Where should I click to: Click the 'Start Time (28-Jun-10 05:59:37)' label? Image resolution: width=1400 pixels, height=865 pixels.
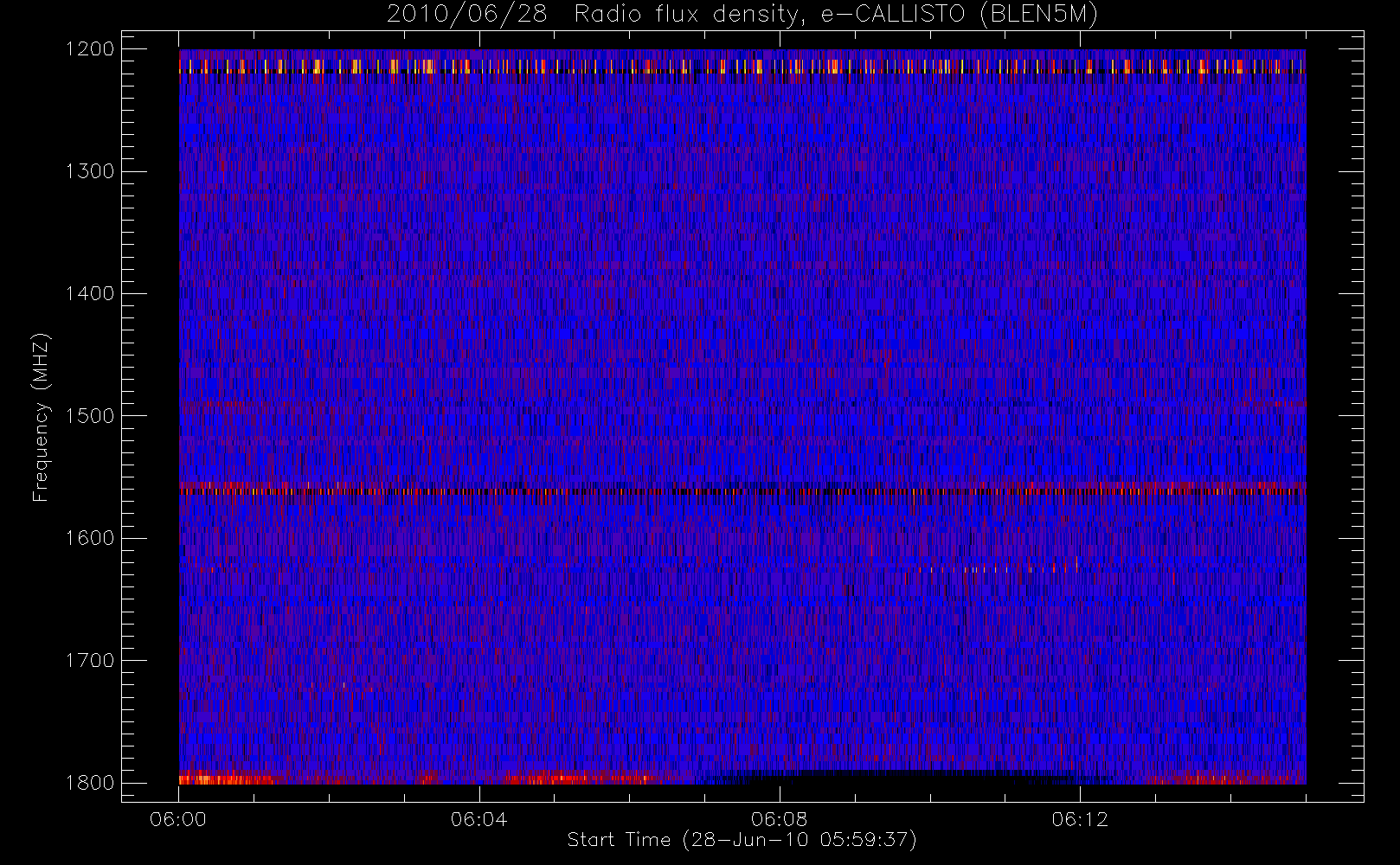[742, 840]
